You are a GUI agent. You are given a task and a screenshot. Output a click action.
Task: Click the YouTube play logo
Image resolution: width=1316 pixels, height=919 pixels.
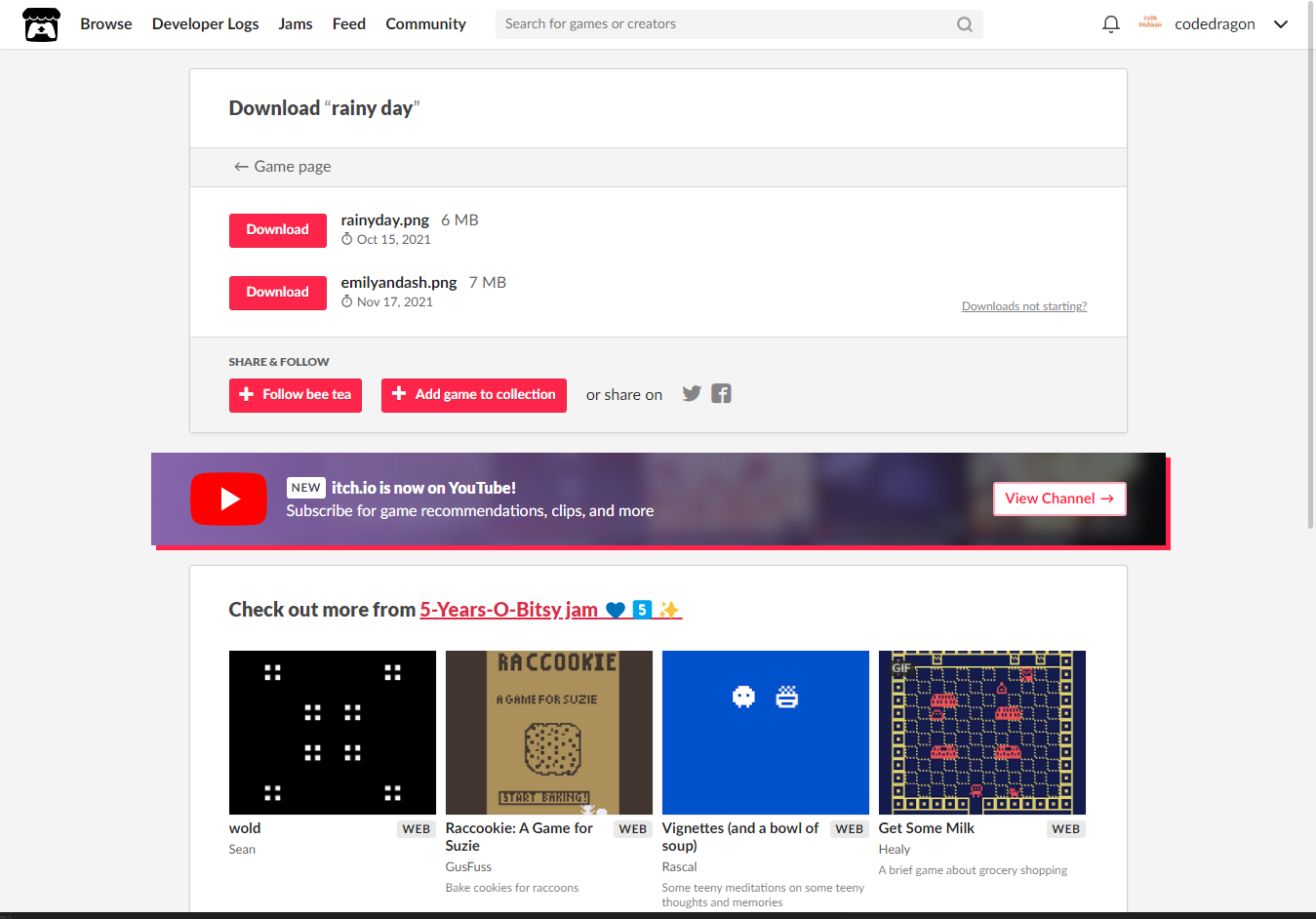tap(228, 499)
